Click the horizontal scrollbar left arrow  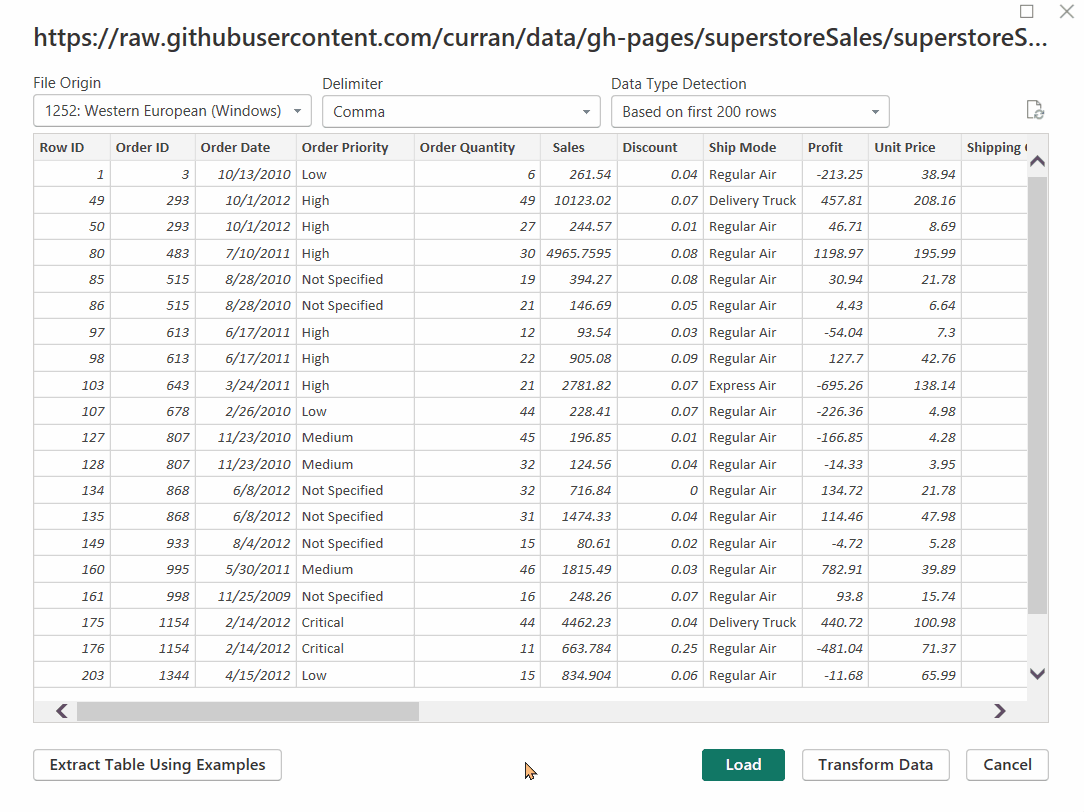coord(62,711)
